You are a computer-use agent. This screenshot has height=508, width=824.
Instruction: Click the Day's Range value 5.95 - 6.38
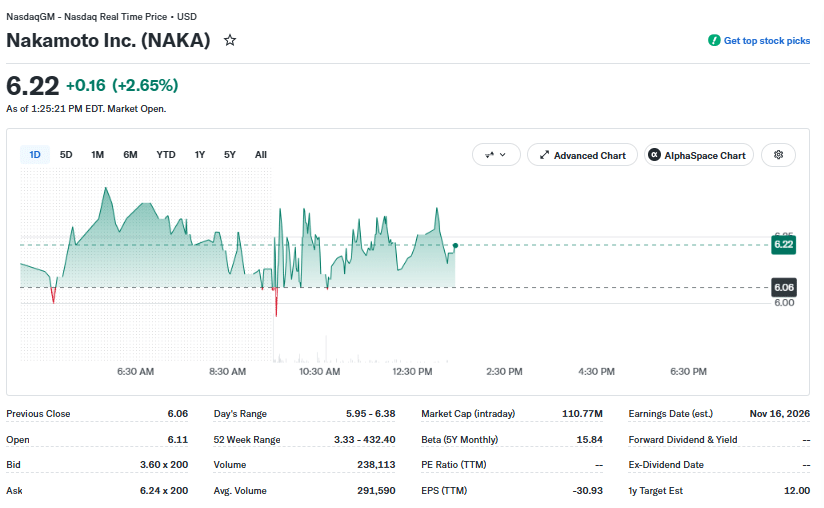pos(370,413)
